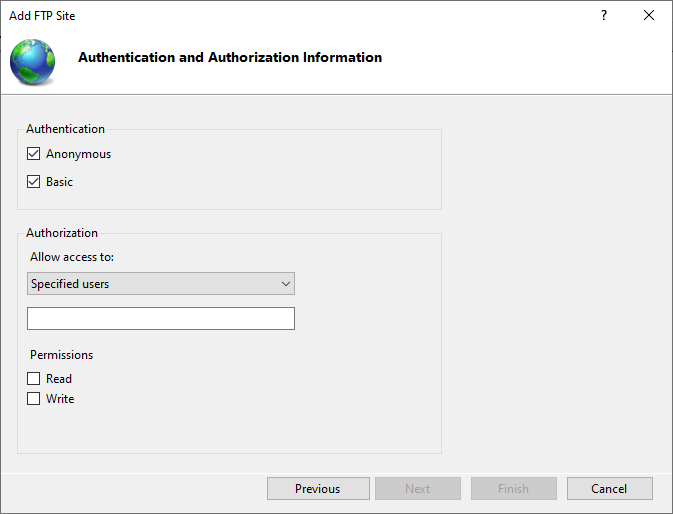Tick the Write permission checkbox

pyautogui.click(x=34, y=399)
